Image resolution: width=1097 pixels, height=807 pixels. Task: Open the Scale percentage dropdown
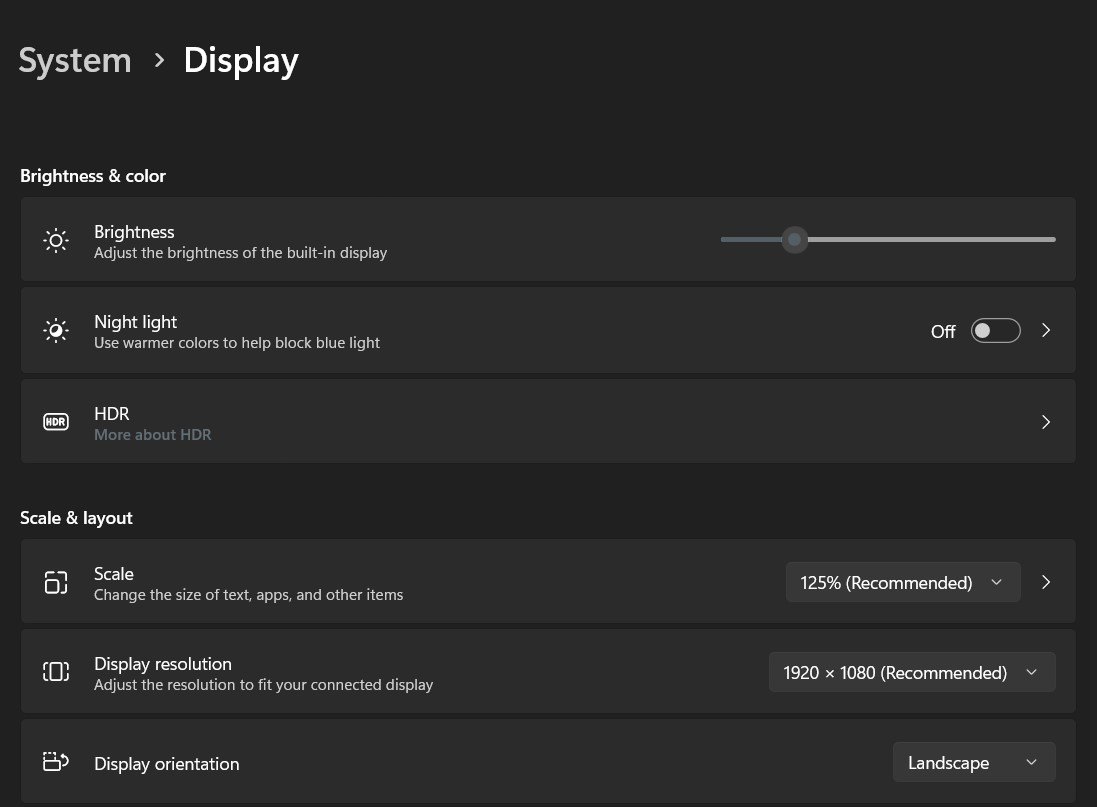[x=903, y=581]
